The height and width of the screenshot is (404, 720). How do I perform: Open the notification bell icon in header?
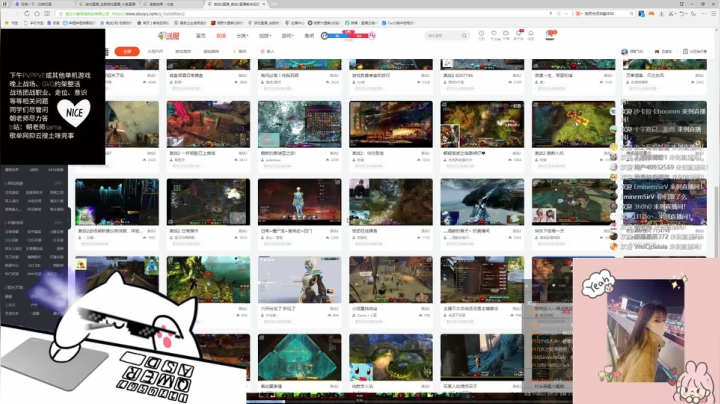coord(531,34)
